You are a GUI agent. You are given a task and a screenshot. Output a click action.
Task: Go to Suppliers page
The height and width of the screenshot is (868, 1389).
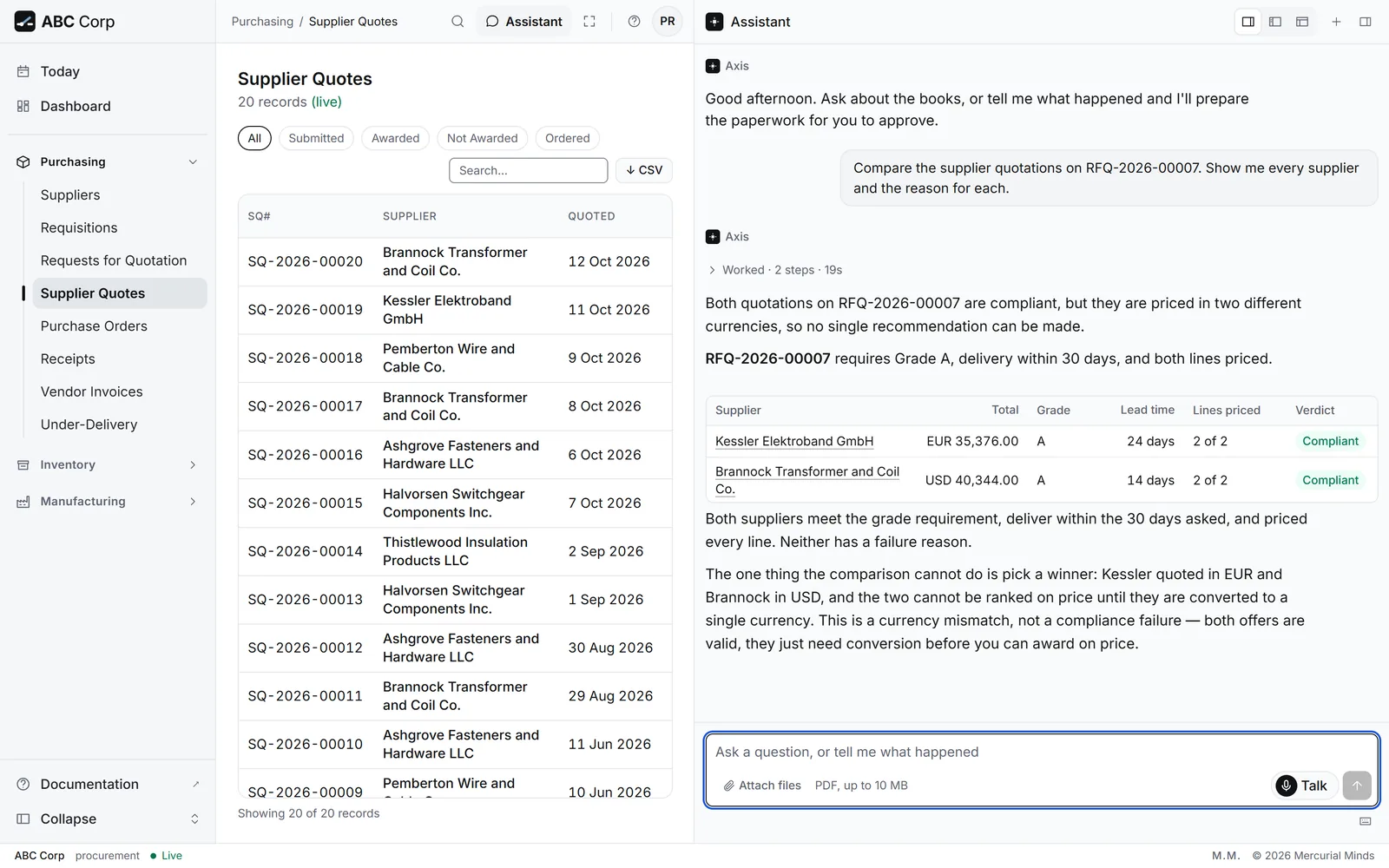(x=120, y=194)
